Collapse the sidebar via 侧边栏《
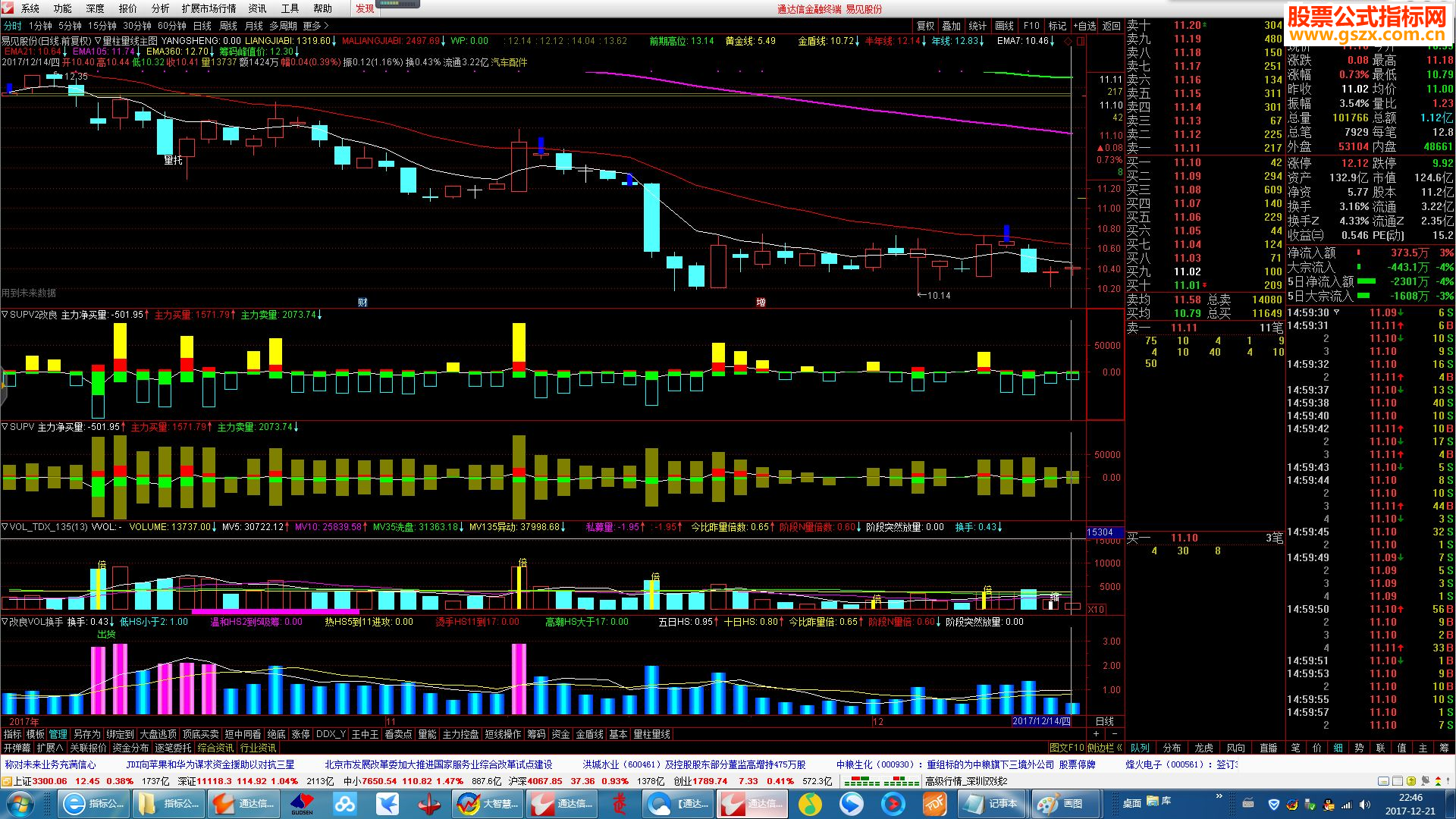1456x819 pixels. 1106,748
